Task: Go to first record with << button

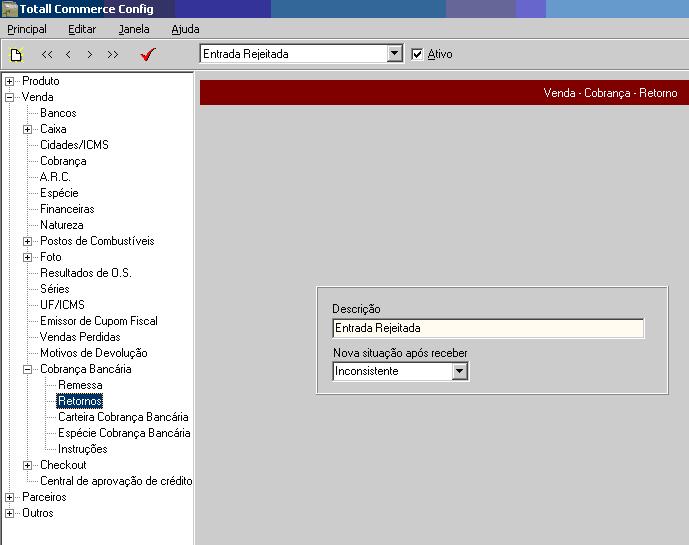Action: pyautogui.click(x=47, y=55)
